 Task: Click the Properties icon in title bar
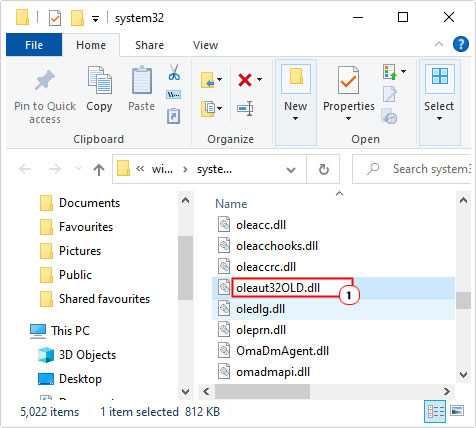[x=55, y=18]
